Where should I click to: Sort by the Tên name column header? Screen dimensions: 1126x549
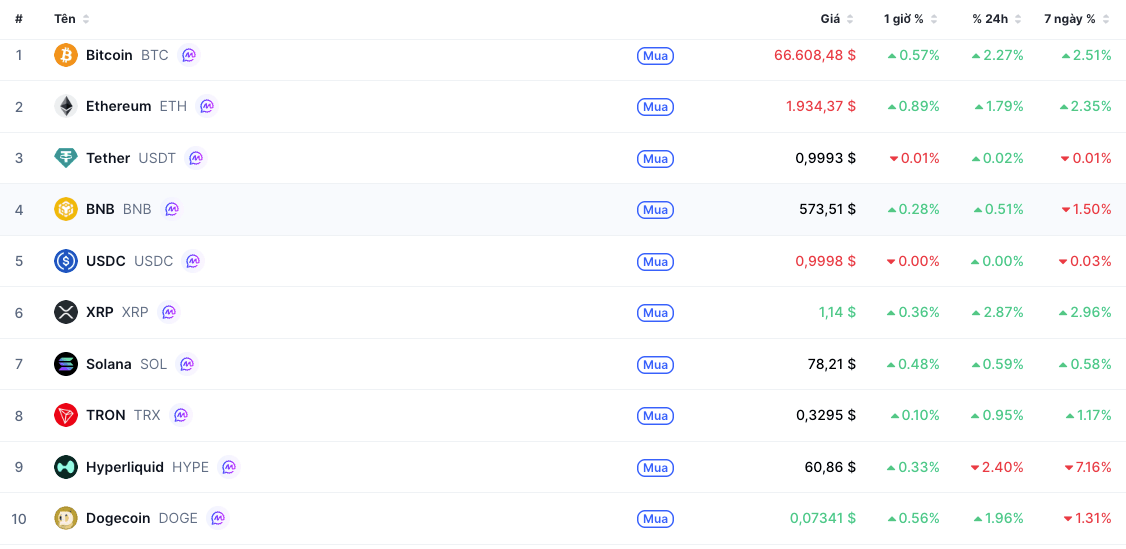tap(72, 19)
